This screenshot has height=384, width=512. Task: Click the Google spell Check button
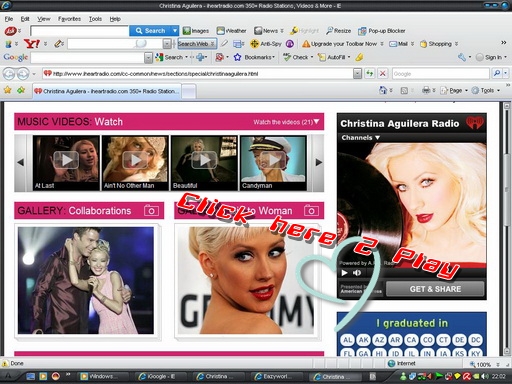click(x=296, y=57)
